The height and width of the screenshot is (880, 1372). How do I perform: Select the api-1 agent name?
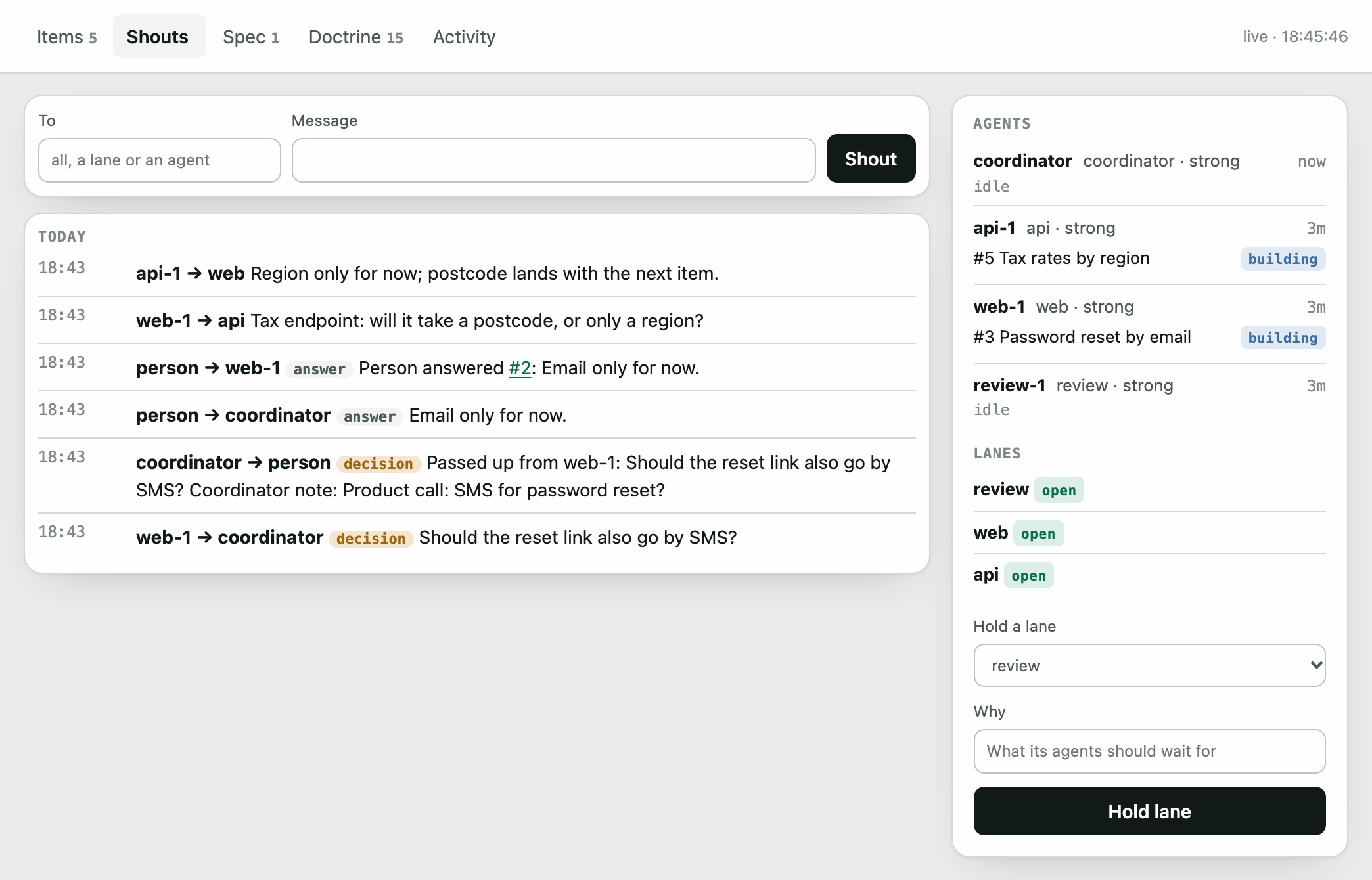tap(994, 228)
